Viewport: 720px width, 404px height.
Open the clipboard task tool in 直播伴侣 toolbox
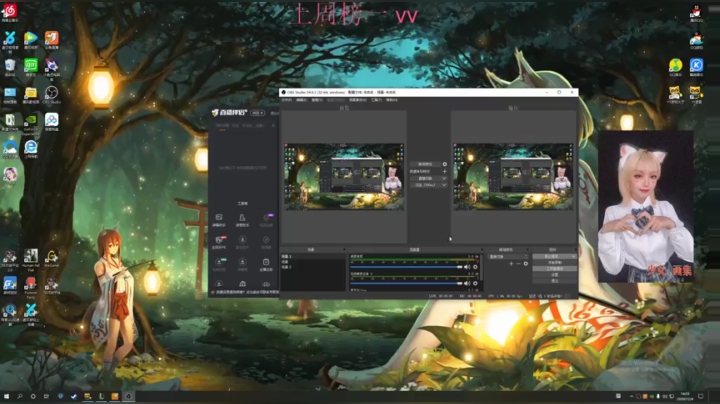(266, 264)
